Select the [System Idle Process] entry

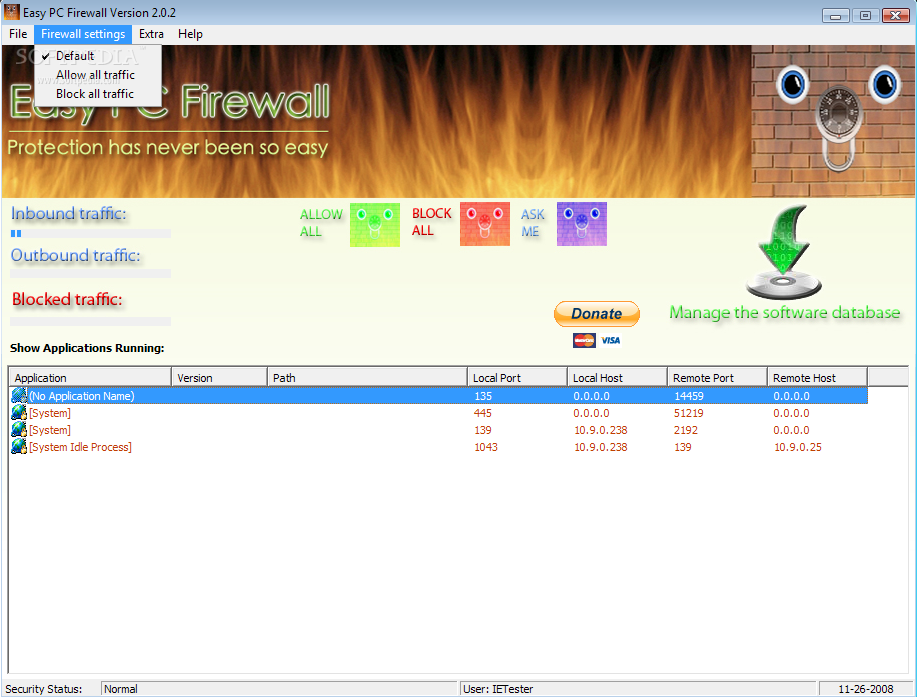(x=81, y=447)
